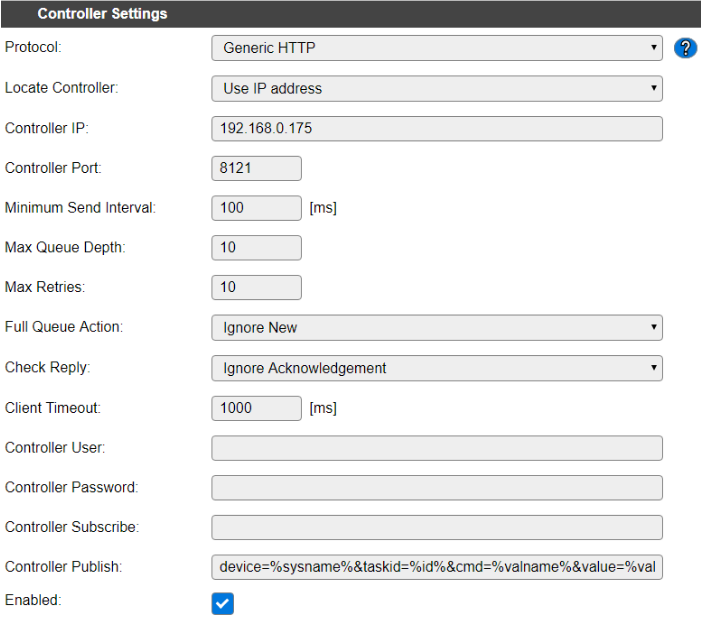Click the Controller User text field
The image size is (701, 618).
click(437, 448)
